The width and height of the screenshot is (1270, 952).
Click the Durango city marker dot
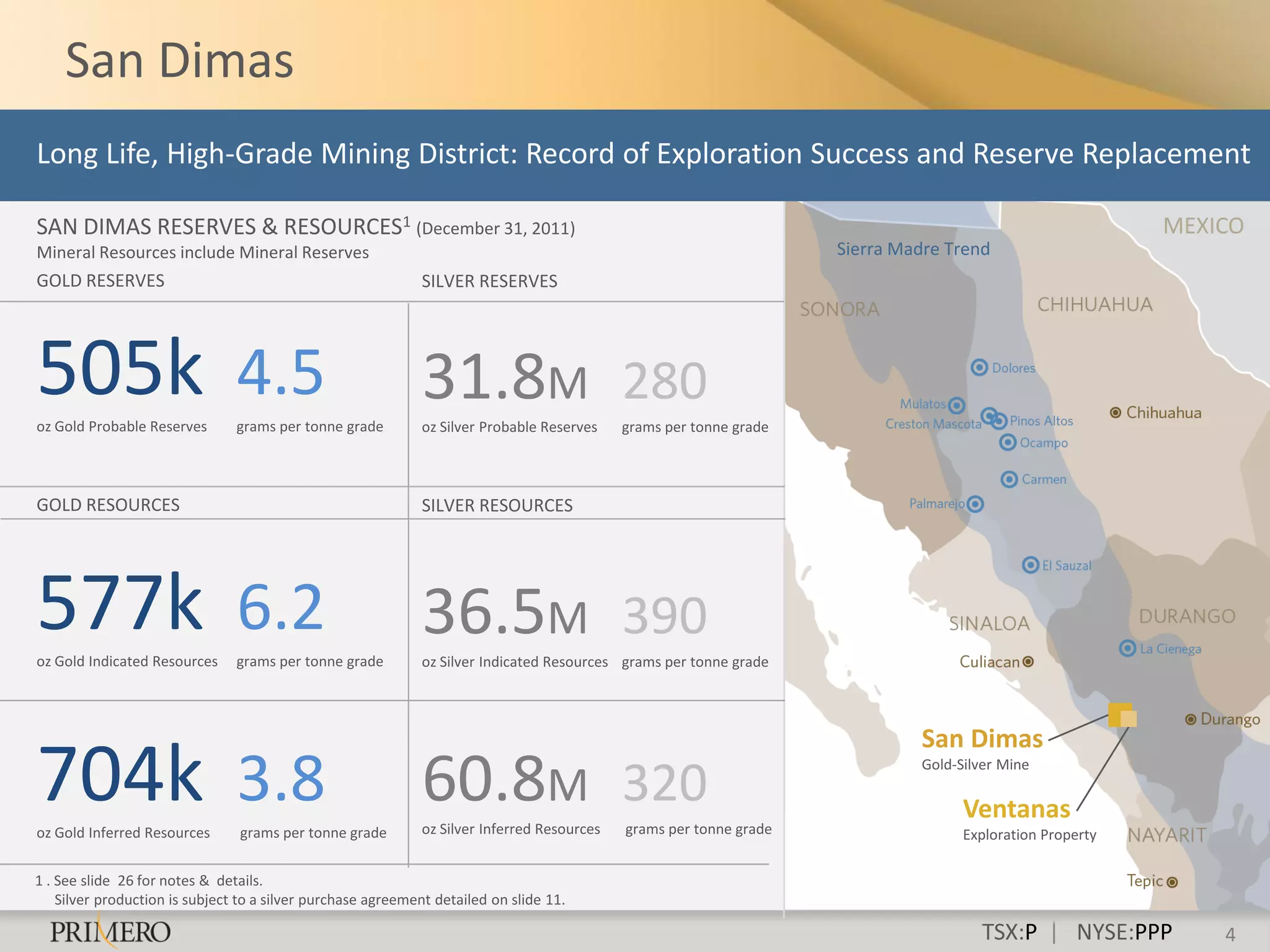click(x=1191, y=719)
